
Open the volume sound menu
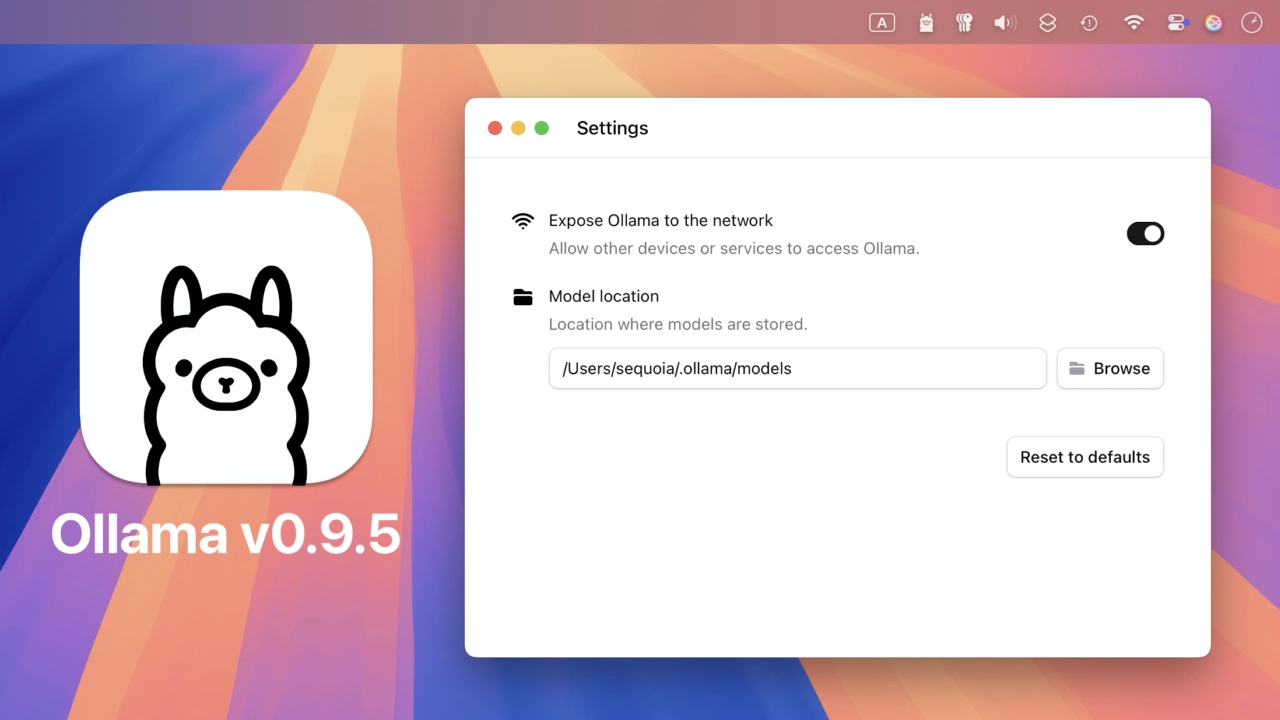point(1005,23)
